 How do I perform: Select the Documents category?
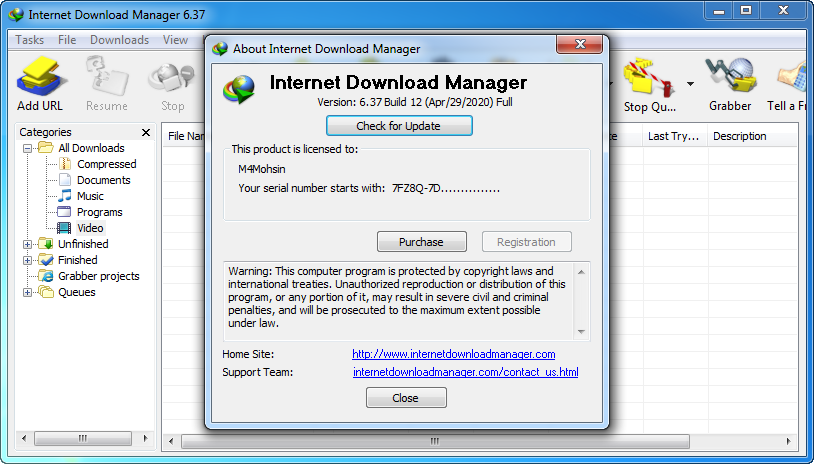click(x=103, y=180)
